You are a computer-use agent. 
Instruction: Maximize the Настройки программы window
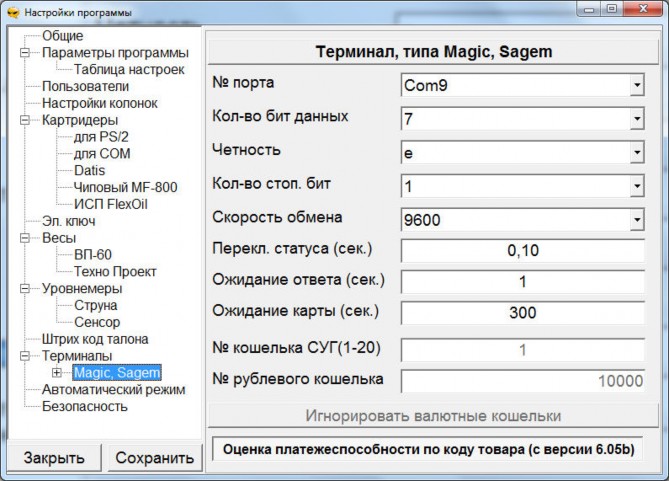click(x=612, y=9)
